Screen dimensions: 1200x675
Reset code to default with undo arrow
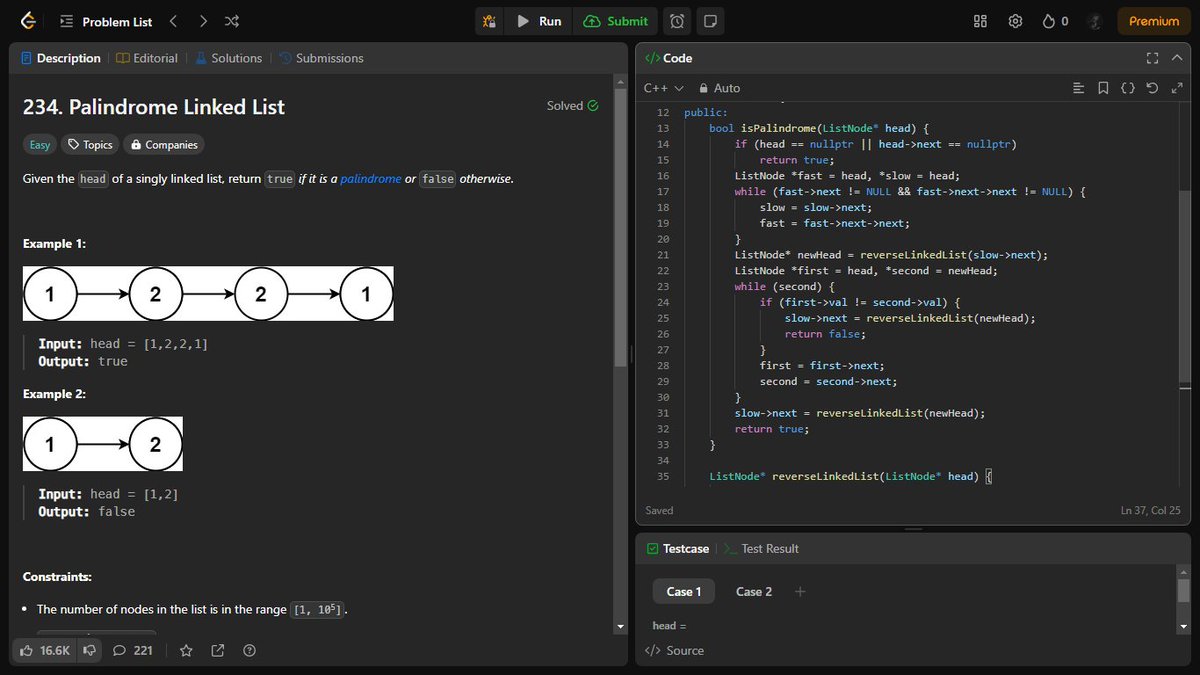pos(1152,88)
